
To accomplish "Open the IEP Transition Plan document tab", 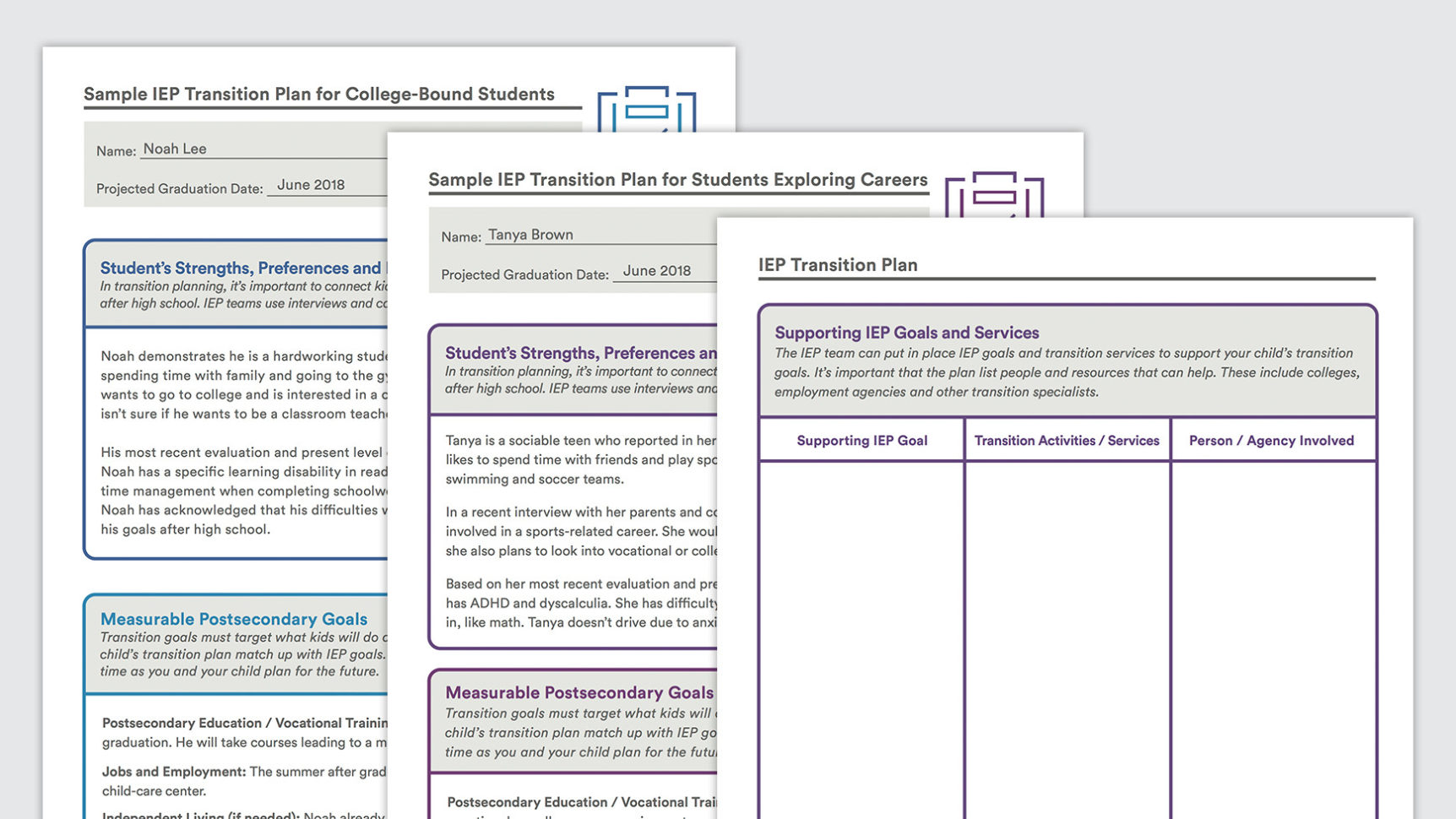I will [837, 264].
